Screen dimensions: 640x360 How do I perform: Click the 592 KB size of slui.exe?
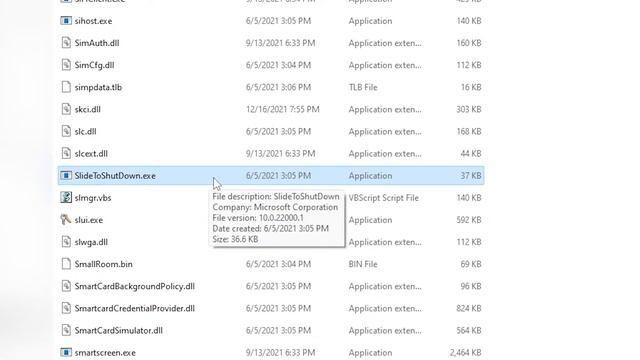469,220
